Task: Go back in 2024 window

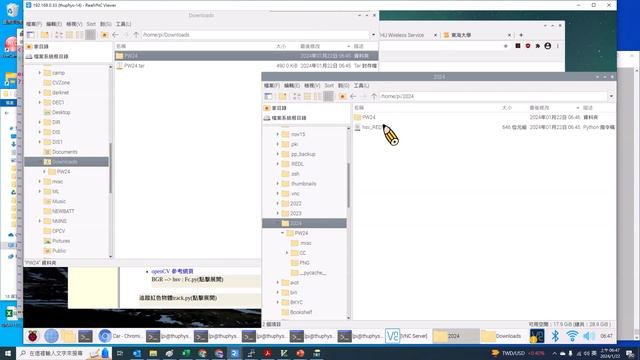Action: [x=353, y=96]
